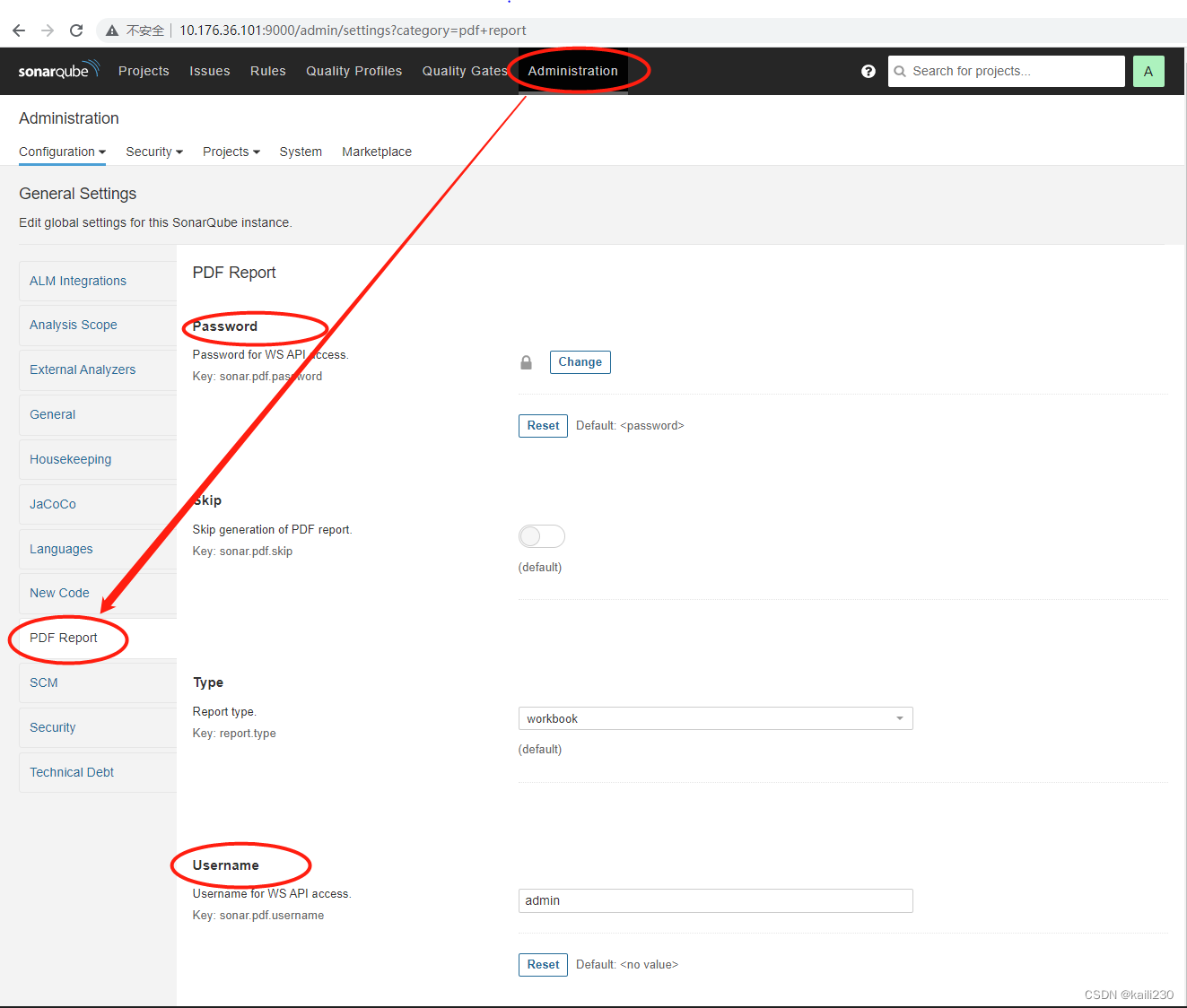Go to Quality Profiles
The width and height of the screenshot is (1187, 1008).
point(354,71)
